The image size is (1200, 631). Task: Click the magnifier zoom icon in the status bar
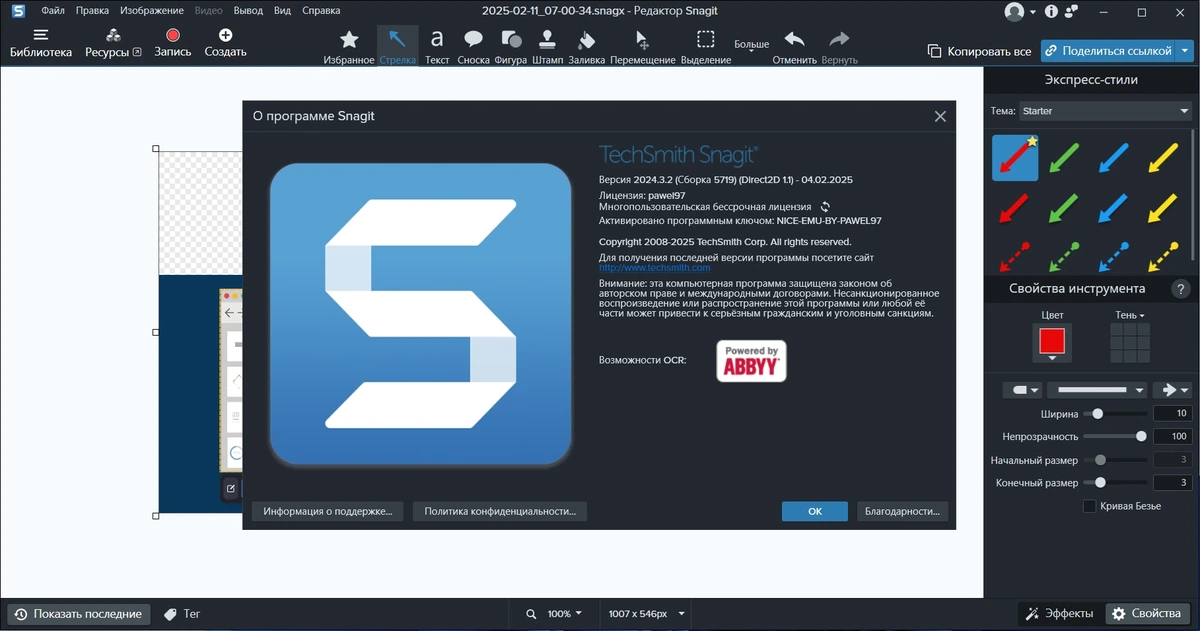(x=530, y=613)
